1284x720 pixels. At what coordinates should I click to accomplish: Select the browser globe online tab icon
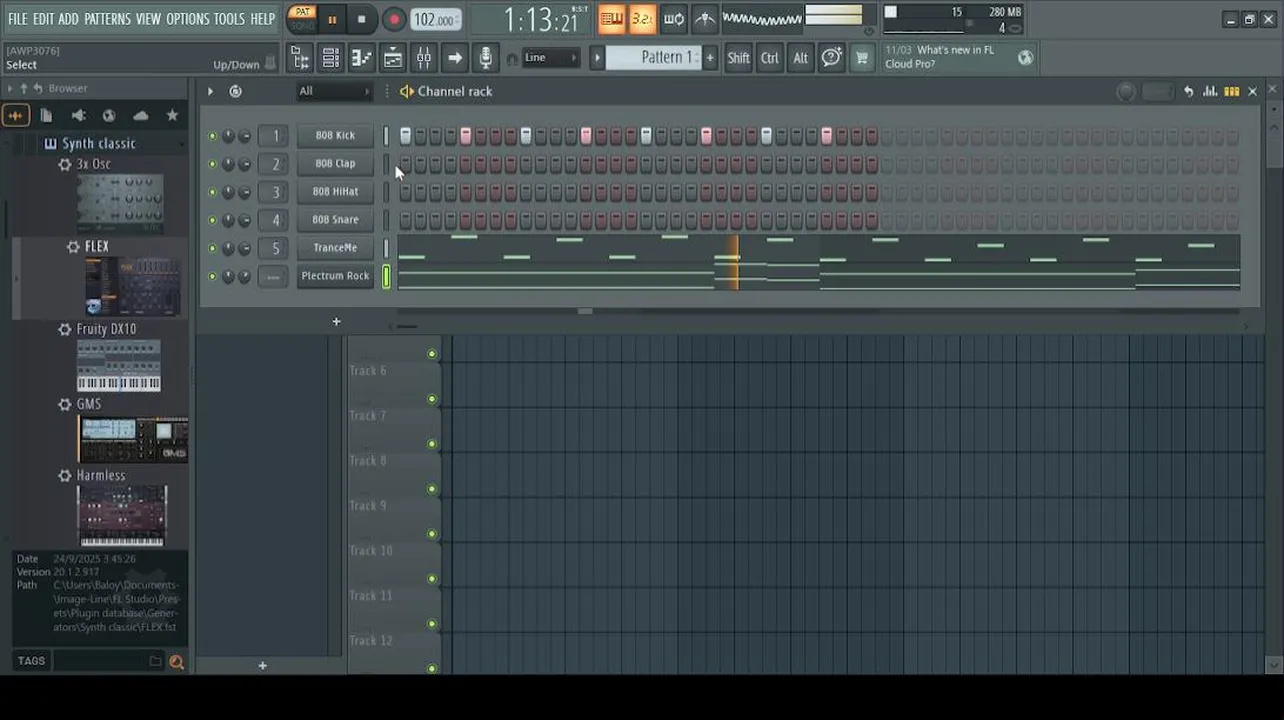109,116
